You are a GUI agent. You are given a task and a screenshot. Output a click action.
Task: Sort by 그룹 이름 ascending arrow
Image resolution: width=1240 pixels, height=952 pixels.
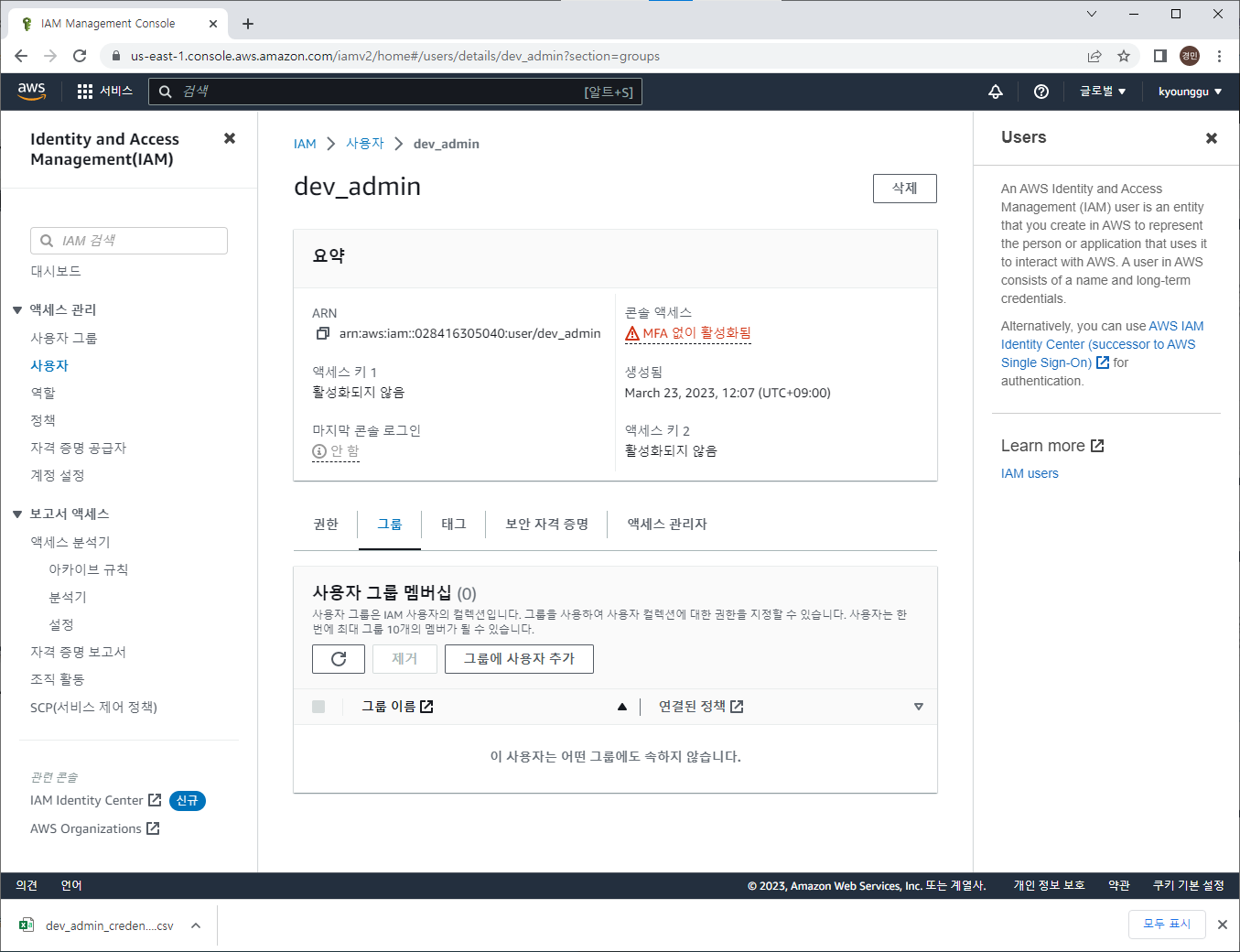click(622, 707)
